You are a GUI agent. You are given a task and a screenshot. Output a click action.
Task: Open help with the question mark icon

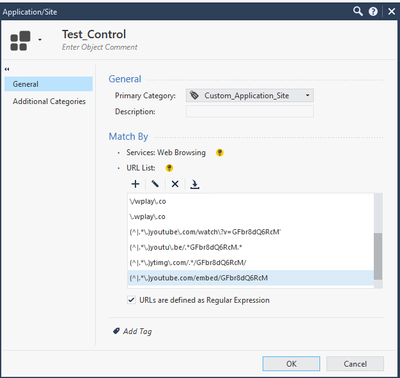(373, 12)
